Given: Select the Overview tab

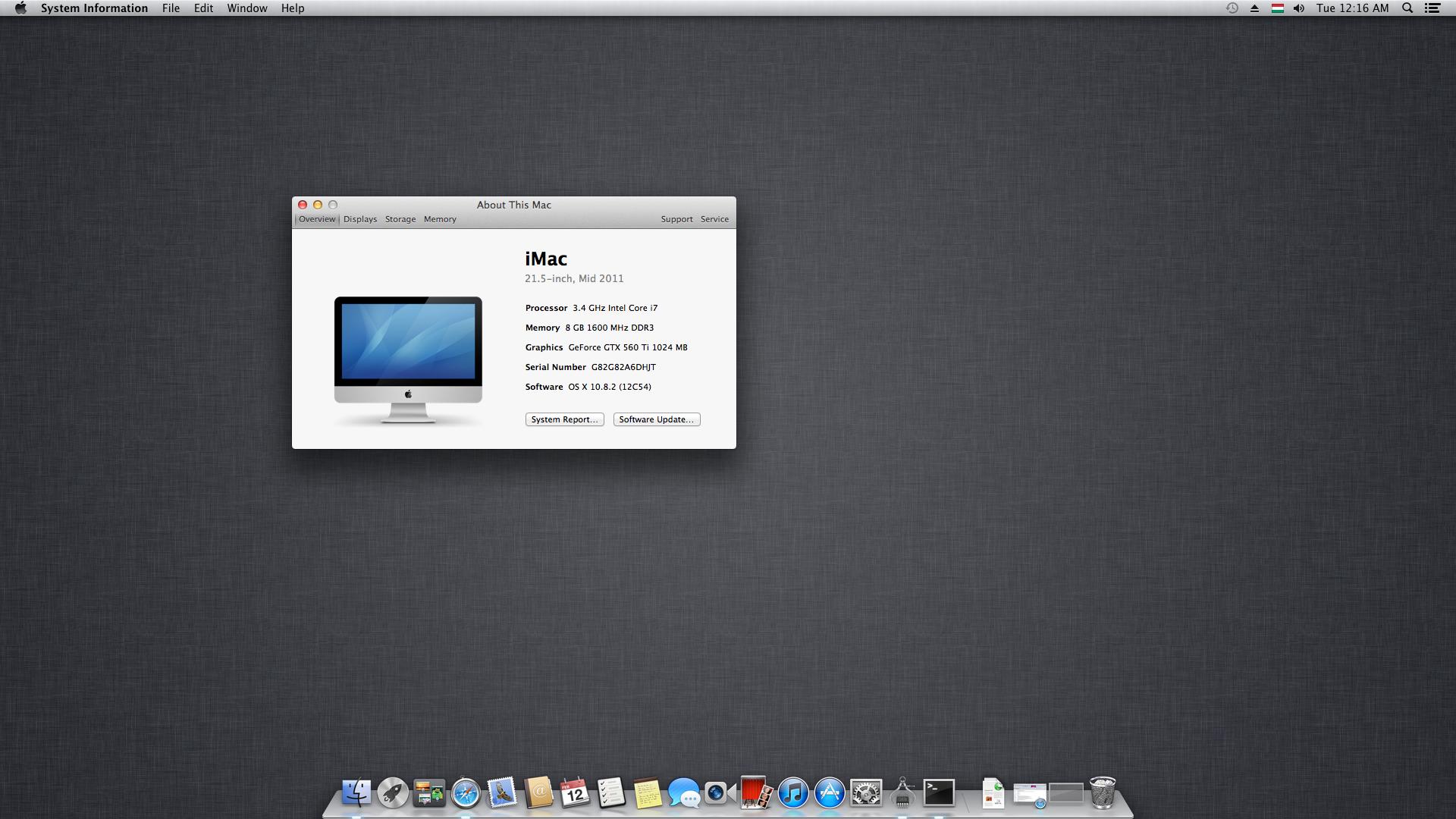Looking at the screenshot, I should (x=317, y=219).
